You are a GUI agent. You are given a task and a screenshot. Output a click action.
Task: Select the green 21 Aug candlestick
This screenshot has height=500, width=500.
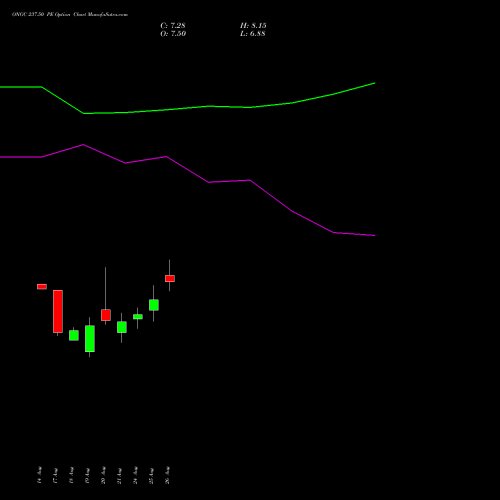click(122, 327)
